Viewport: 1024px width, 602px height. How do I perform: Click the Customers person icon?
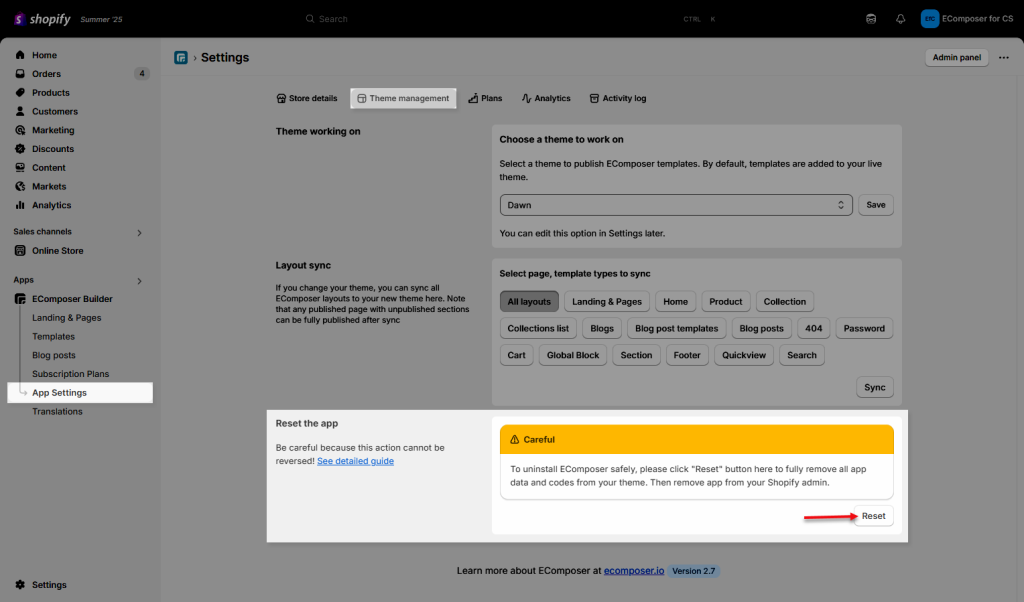pos(20,112)
